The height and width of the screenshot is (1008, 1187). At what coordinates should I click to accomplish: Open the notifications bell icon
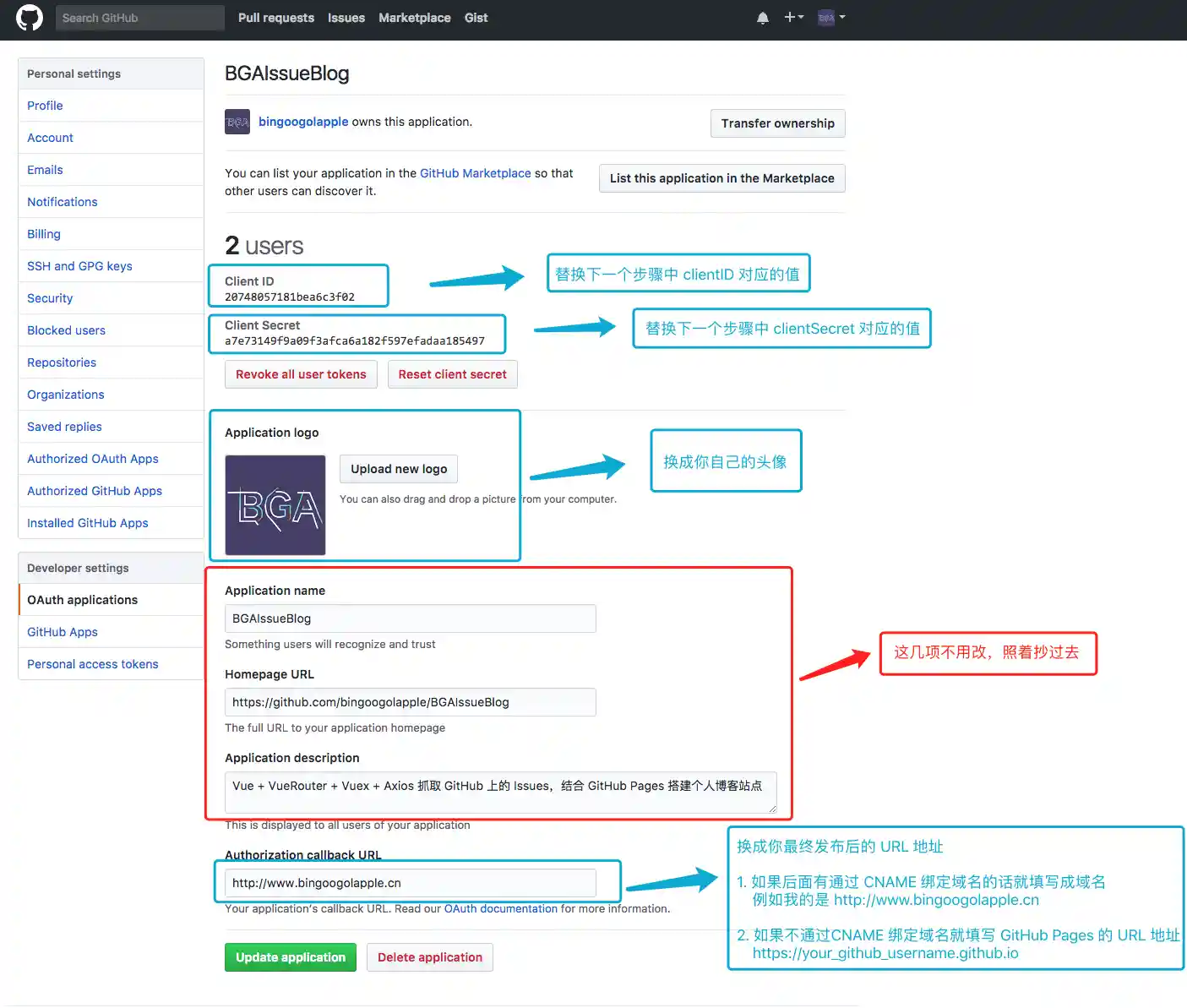(763, 18)
